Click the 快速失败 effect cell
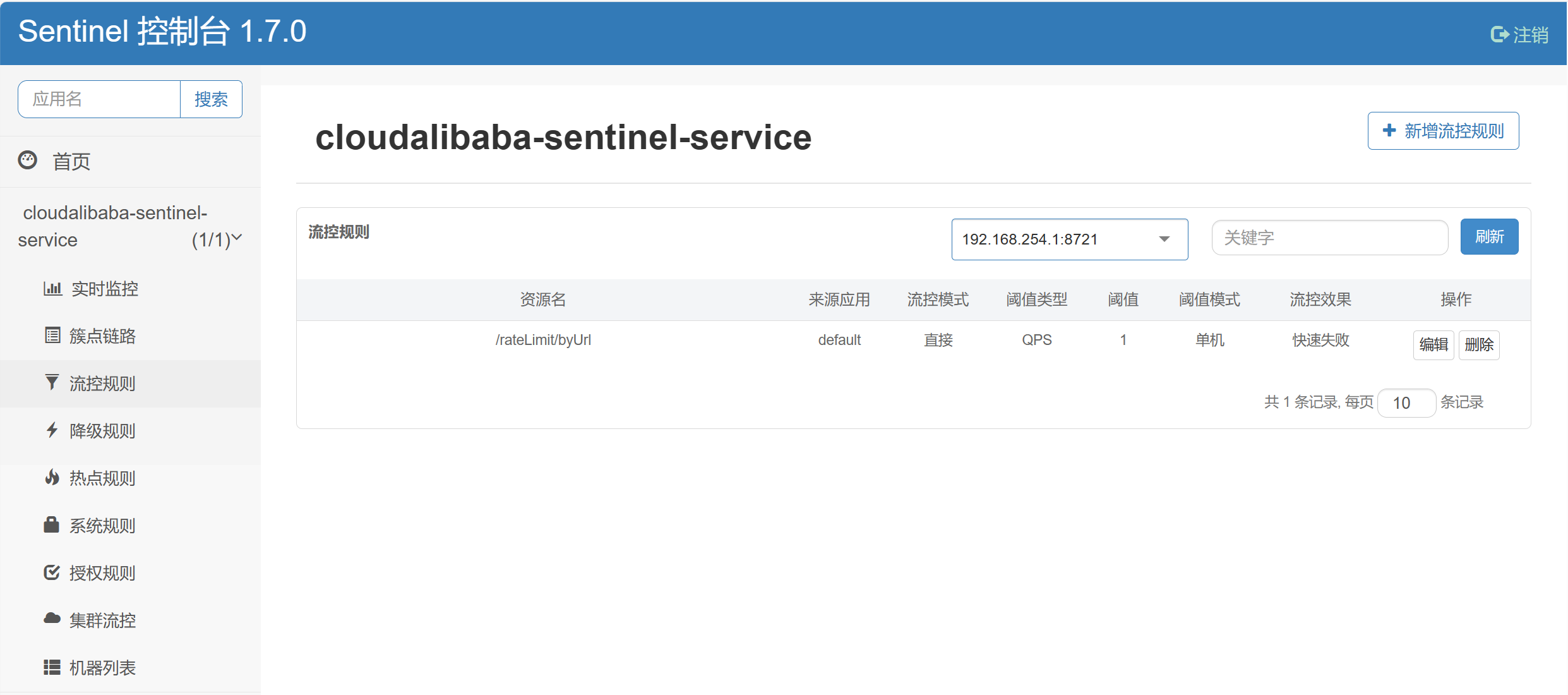The width and height of the screenshot is (1568, 695). pyautogui.click(x=1320, y=340)
